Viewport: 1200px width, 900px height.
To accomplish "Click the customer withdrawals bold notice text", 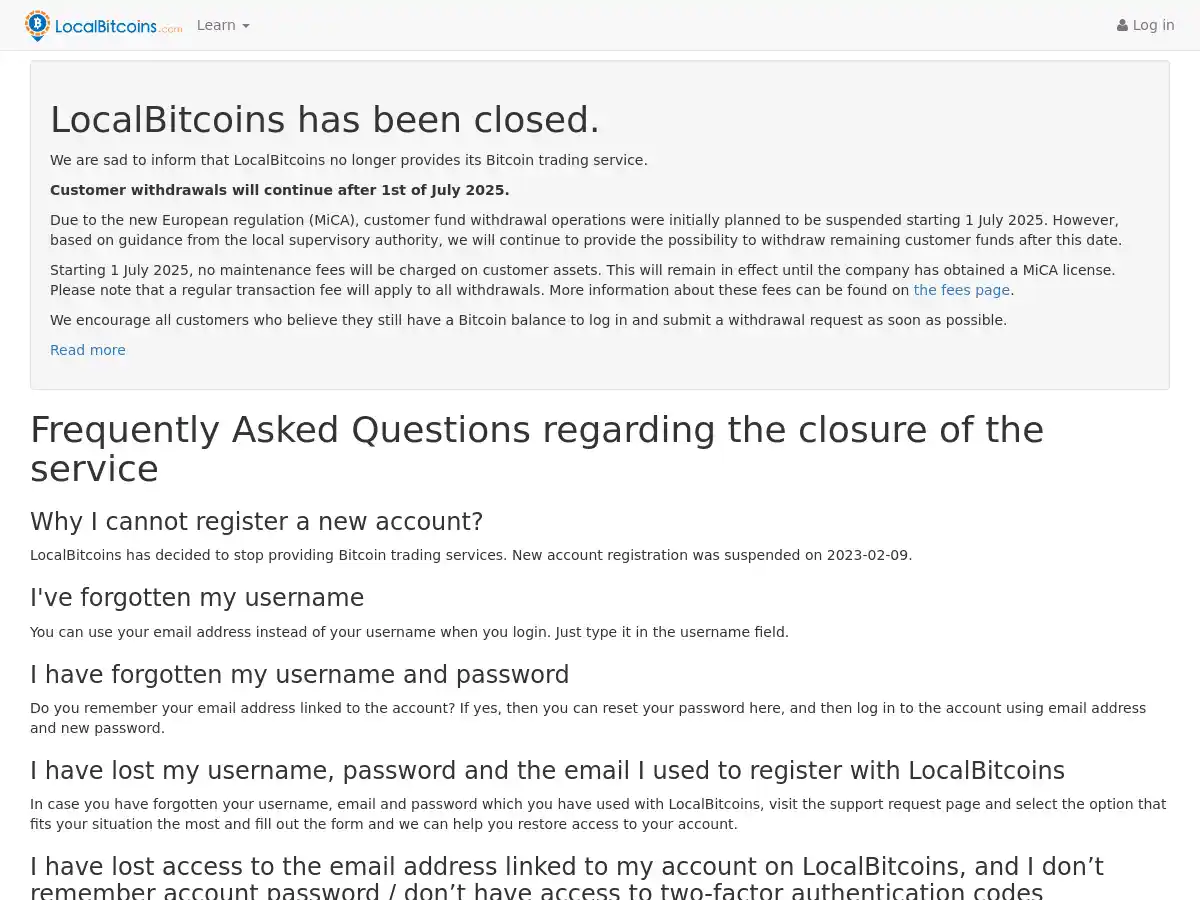I will [x=280, y=190].
